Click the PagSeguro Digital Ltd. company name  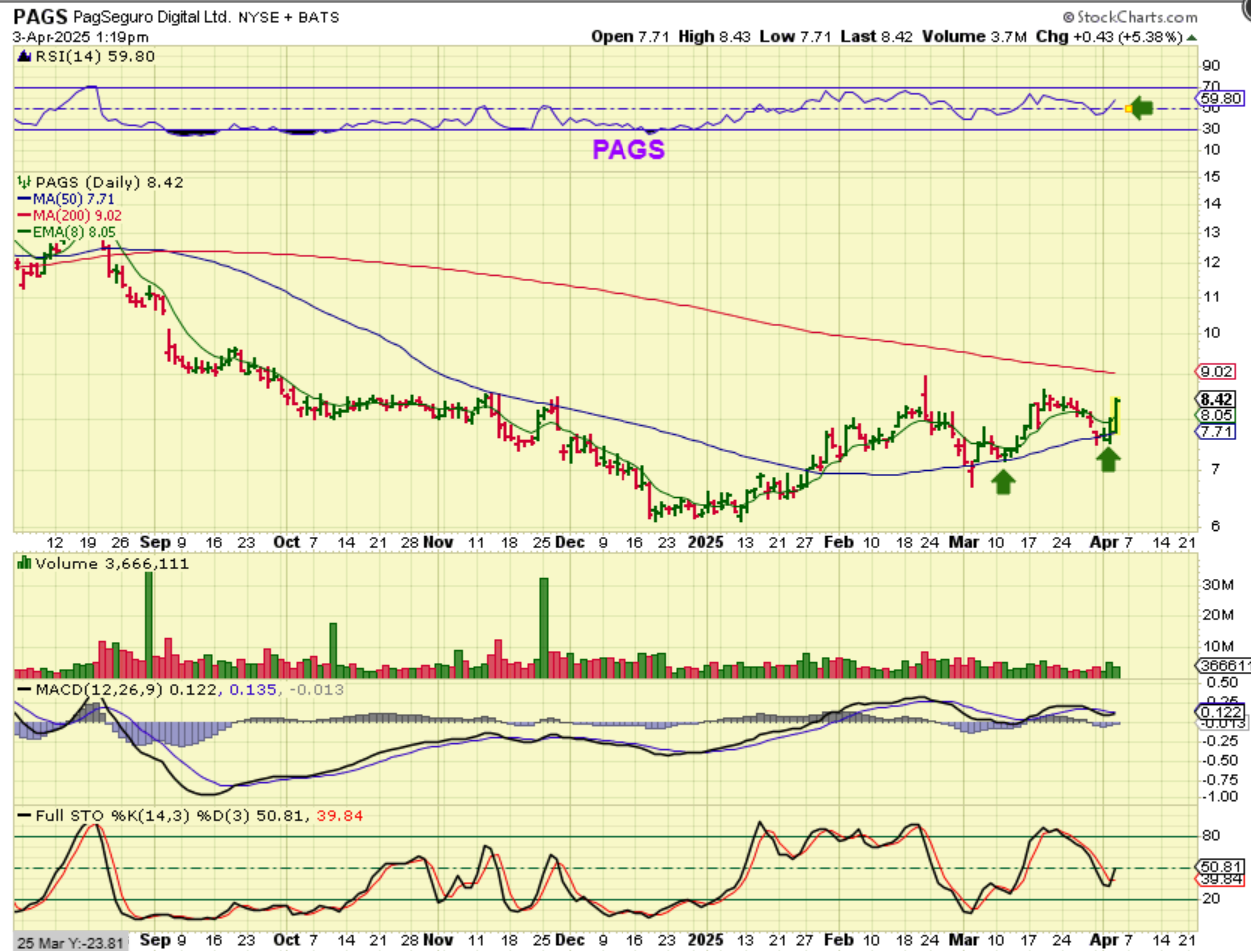[x=150, y=17]
